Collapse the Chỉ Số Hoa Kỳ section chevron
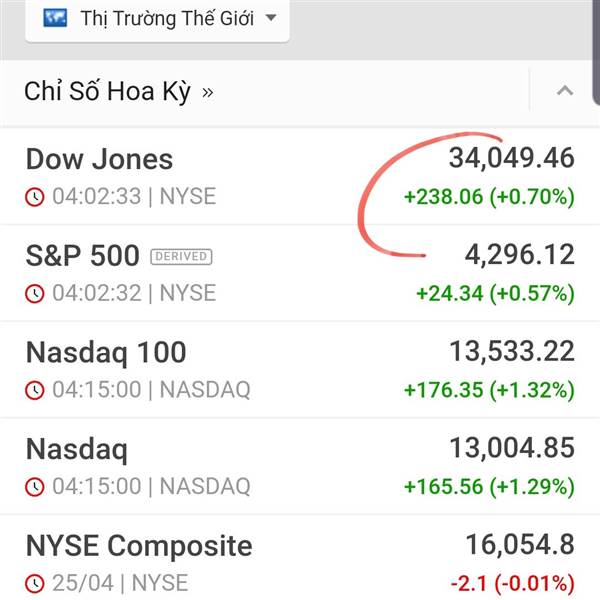The width and height of the screenshot is (600, 600). point(565,91)
